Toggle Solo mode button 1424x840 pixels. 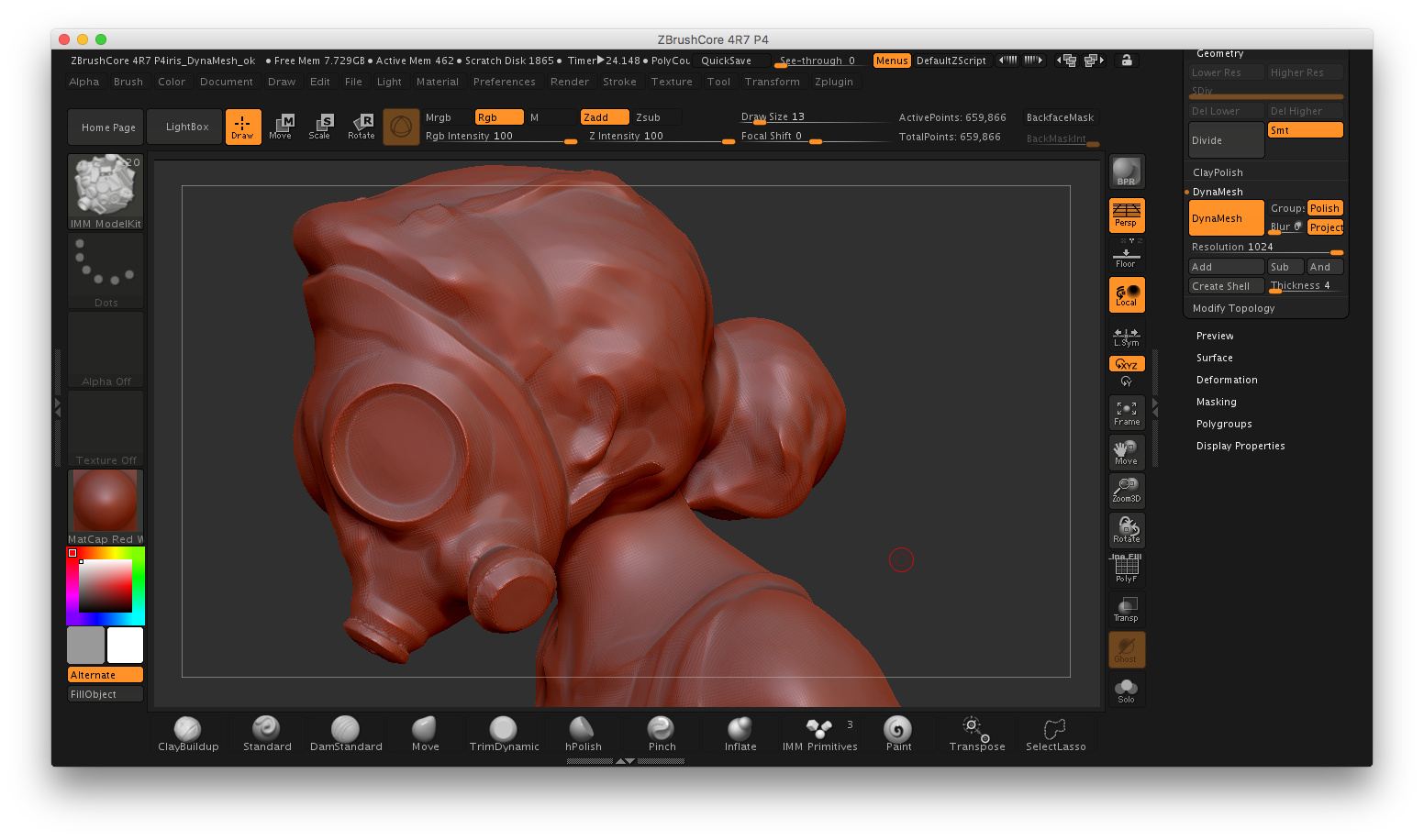point(1126,691)
